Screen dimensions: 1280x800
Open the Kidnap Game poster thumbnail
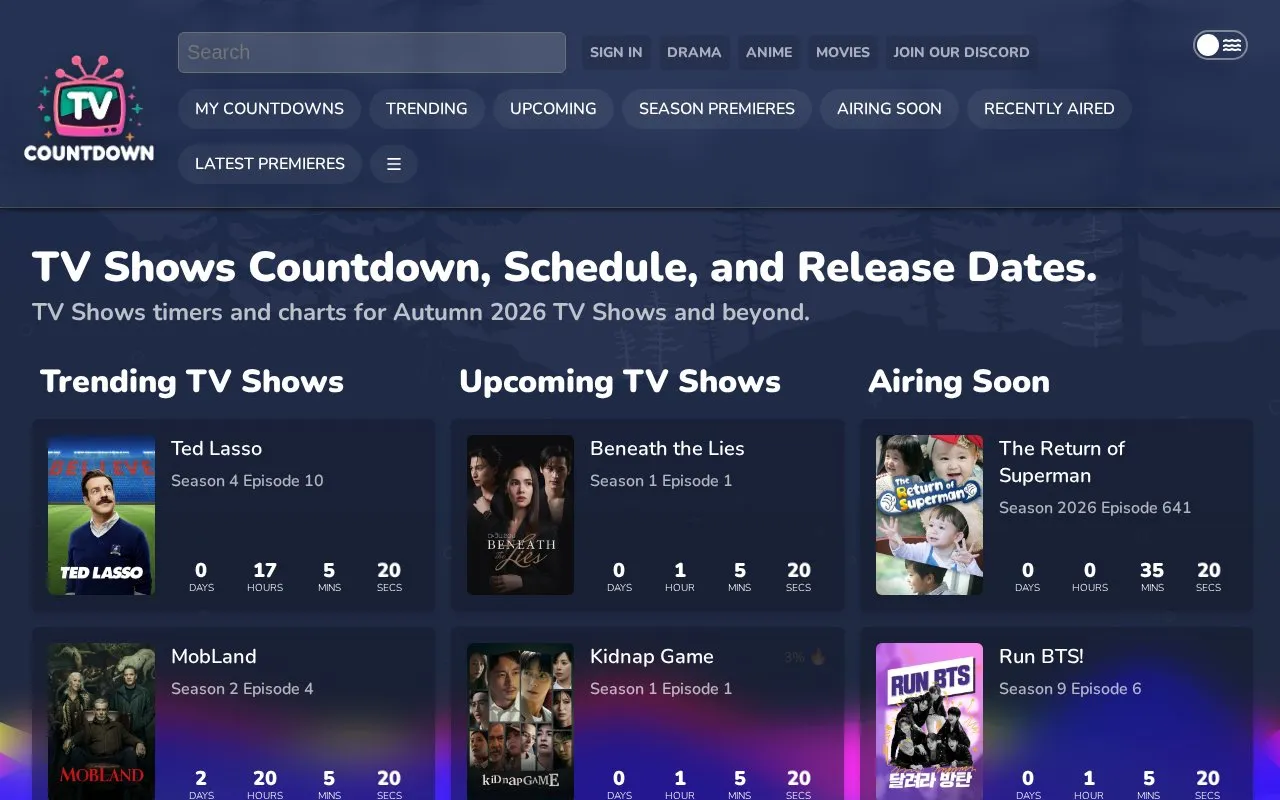520,721
